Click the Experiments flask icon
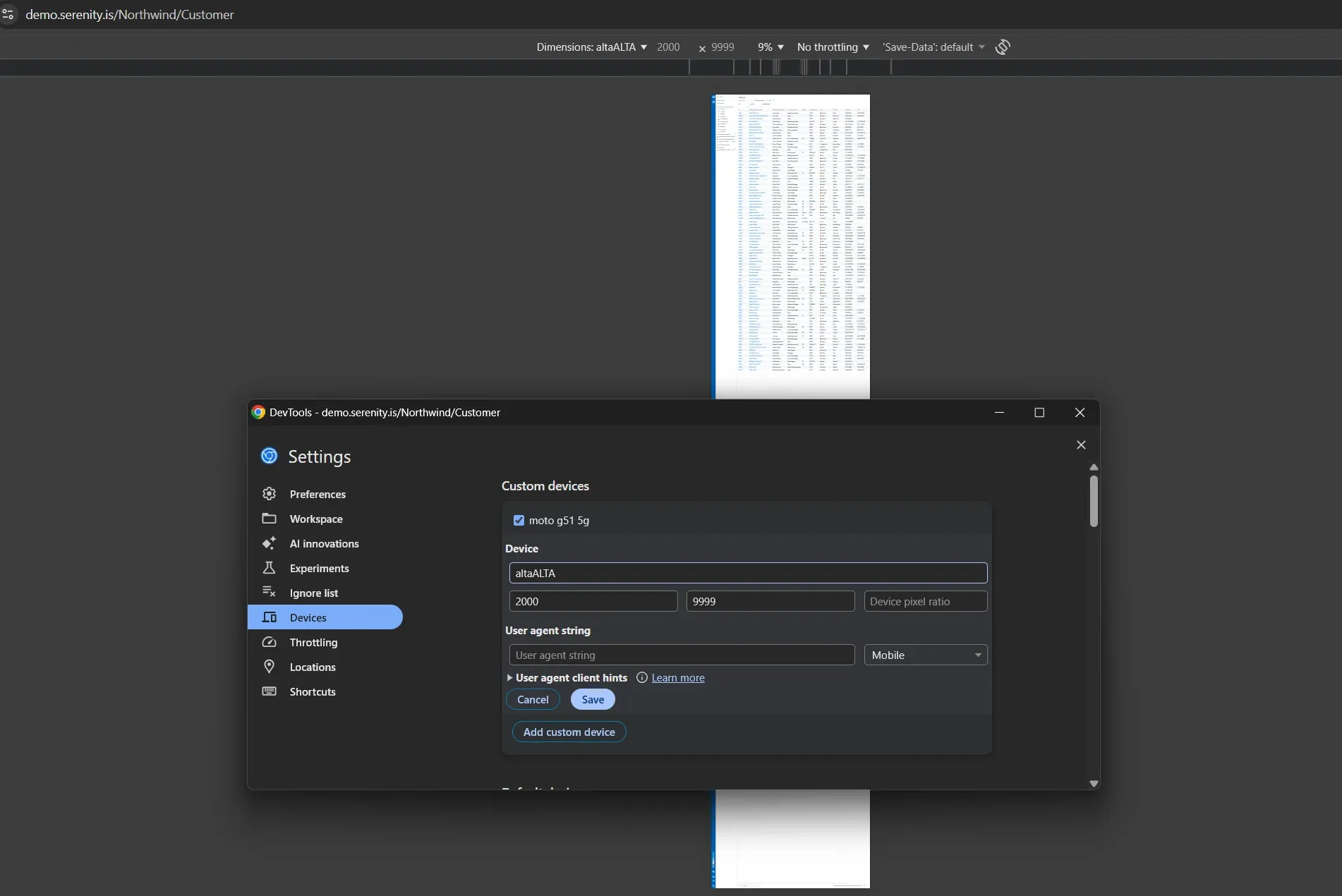 [x=269, y=568]
